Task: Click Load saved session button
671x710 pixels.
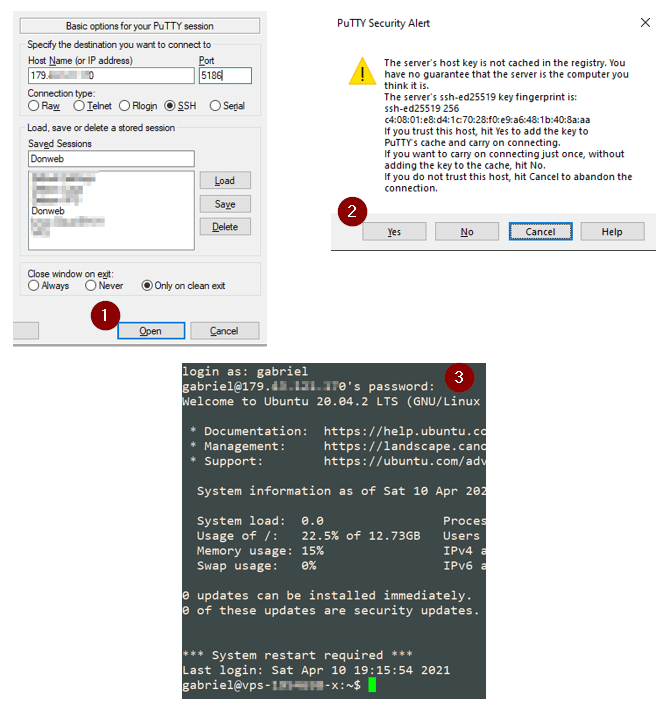Action: coord(225,181)
